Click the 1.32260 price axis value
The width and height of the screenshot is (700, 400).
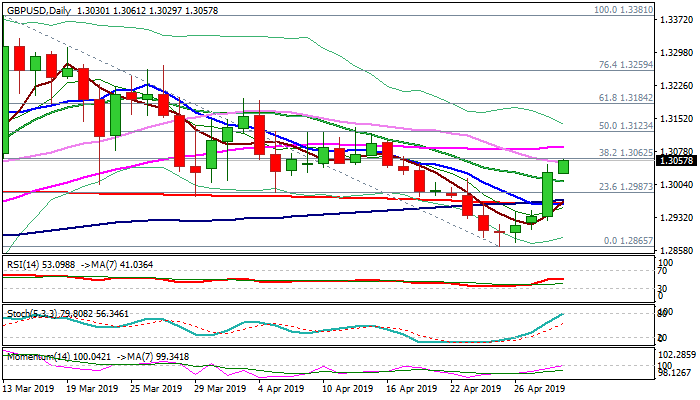(676, 86)
